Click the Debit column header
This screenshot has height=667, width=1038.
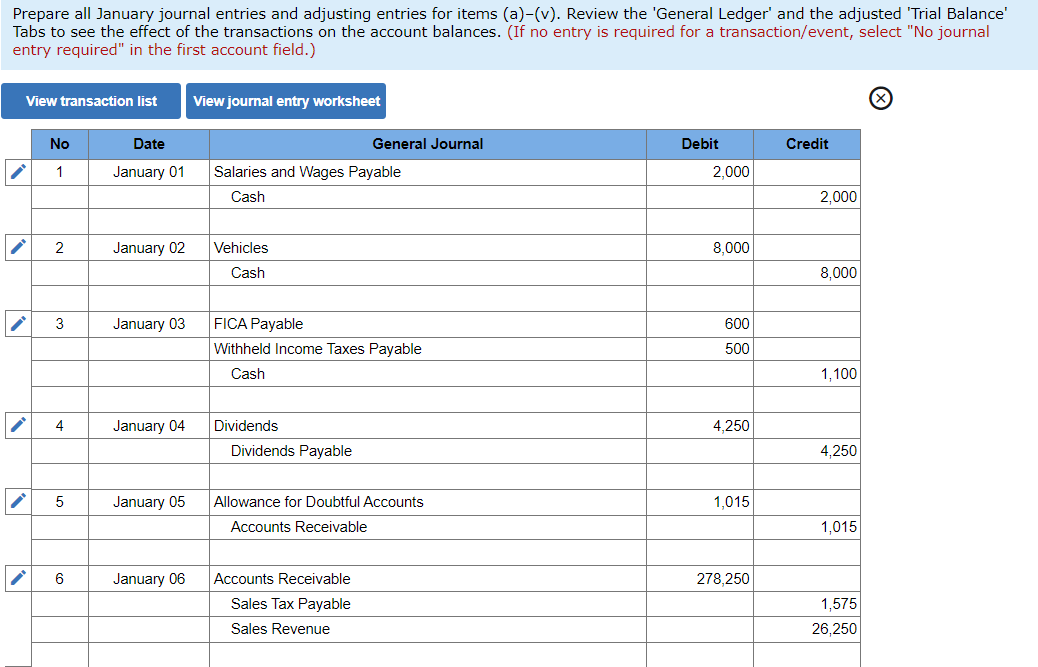700,144
